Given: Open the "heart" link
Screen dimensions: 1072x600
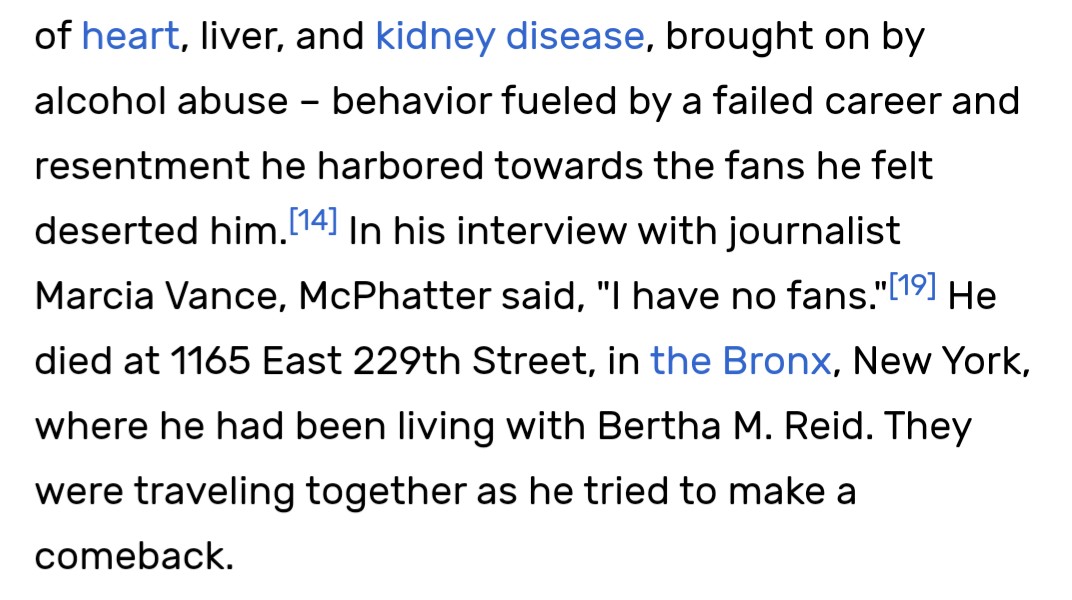Looking at the screenshot, I should pyautogui.click(x=130, y=37).
